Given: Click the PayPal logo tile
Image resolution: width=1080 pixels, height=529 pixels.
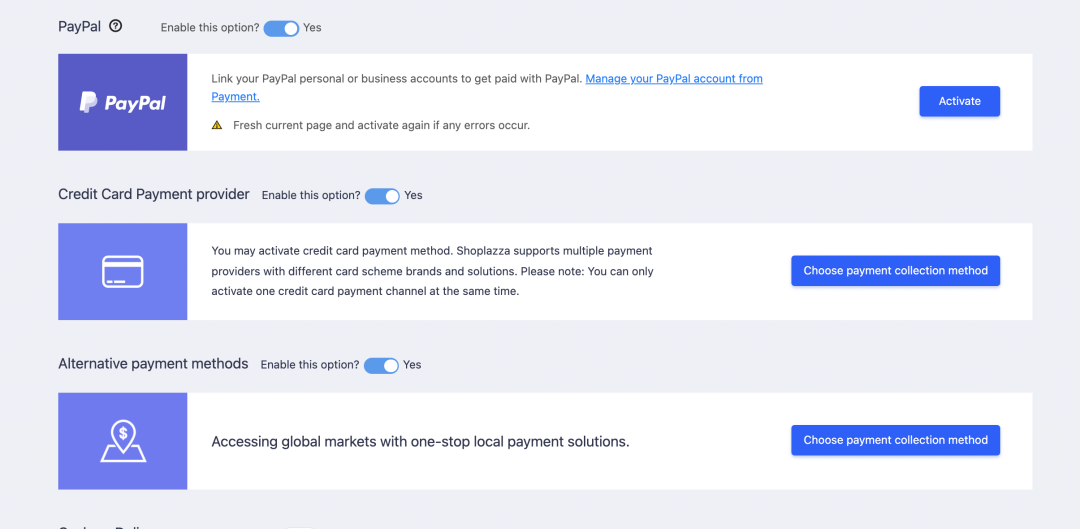Looking at the screenshot, I should click(x=123, y=102).
